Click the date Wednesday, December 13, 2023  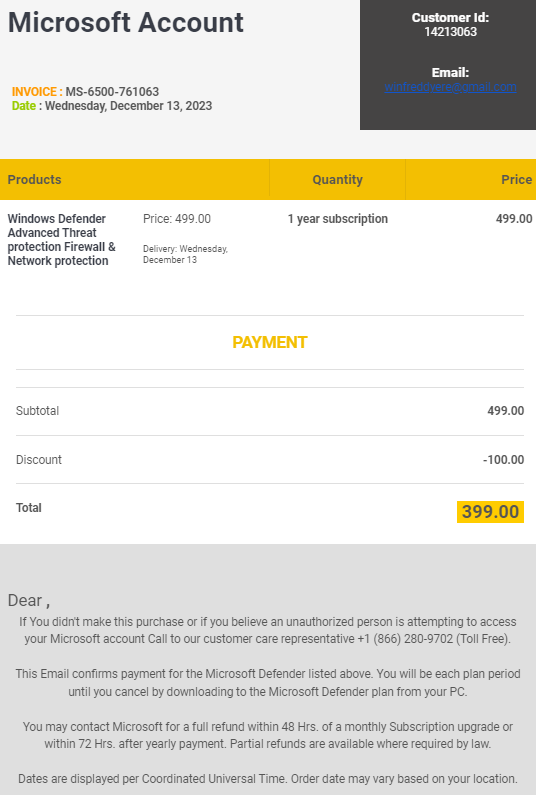click(x=128, y=106)
